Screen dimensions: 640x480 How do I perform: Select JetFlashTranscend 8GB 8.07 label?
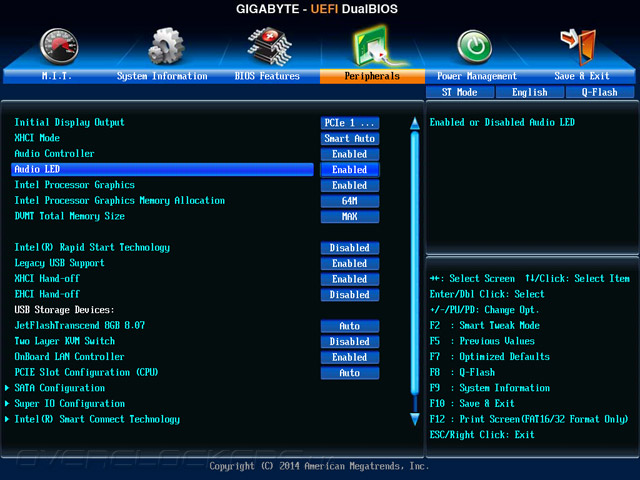pos(80,325)
